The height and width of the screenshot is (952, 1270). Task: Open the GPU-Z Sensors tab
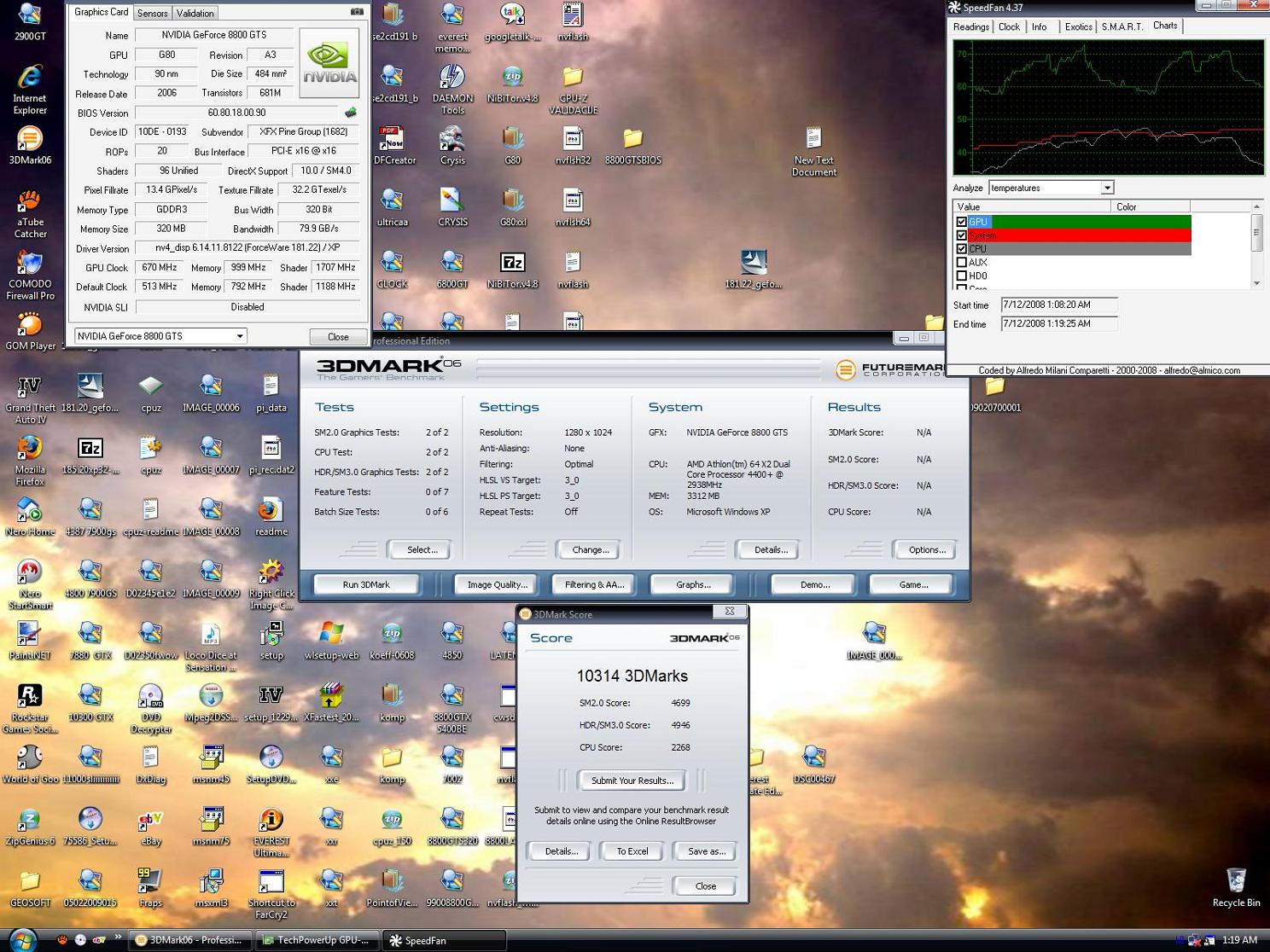pyautogui.click(x=153, y=13)
